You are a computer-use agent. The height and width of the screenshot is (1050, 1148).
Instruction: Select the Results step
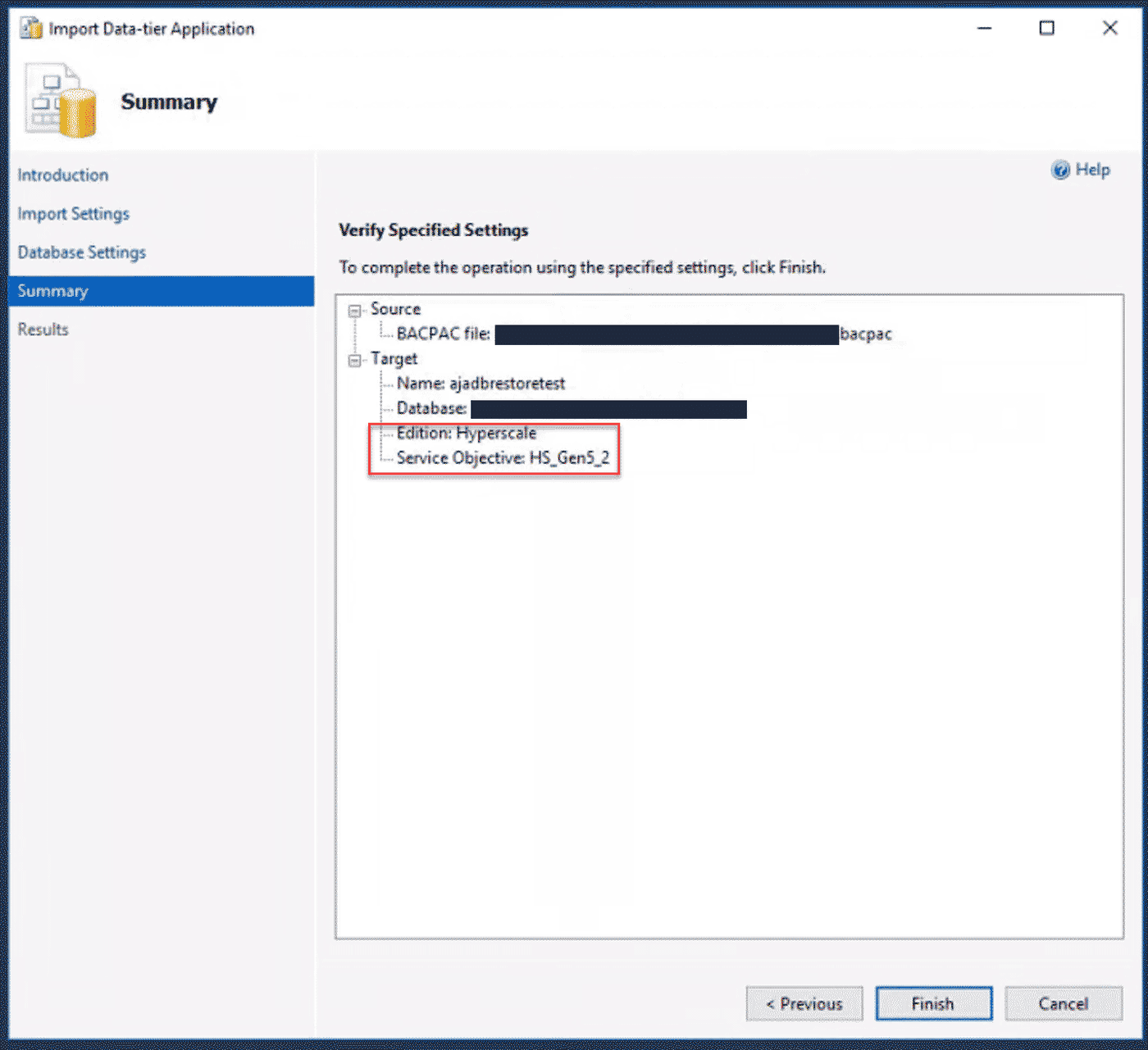tap(43, 329)
